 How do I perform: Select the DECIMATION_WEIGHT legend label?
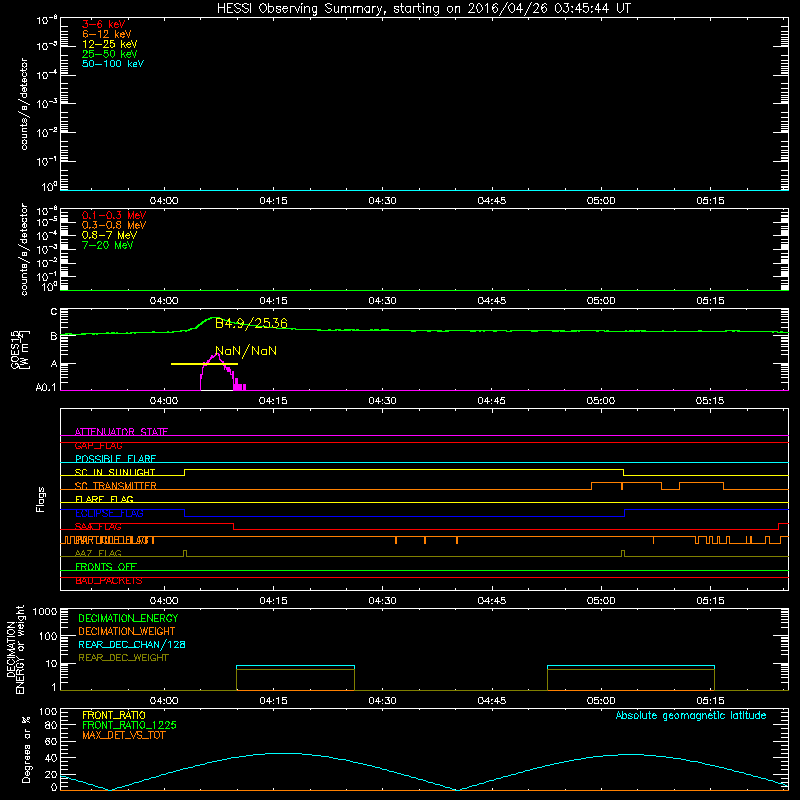(x=127, y=631)
